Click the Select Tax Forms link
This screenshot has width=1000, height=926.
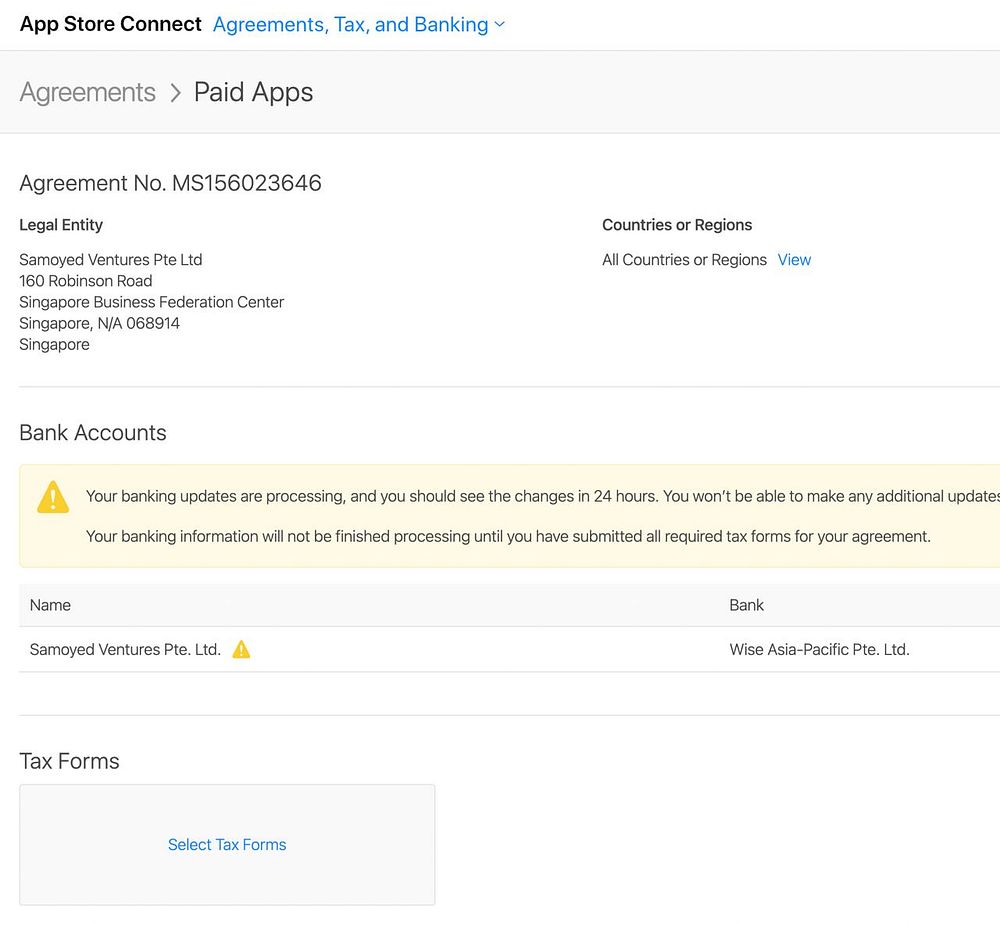[x=227, y=845]
